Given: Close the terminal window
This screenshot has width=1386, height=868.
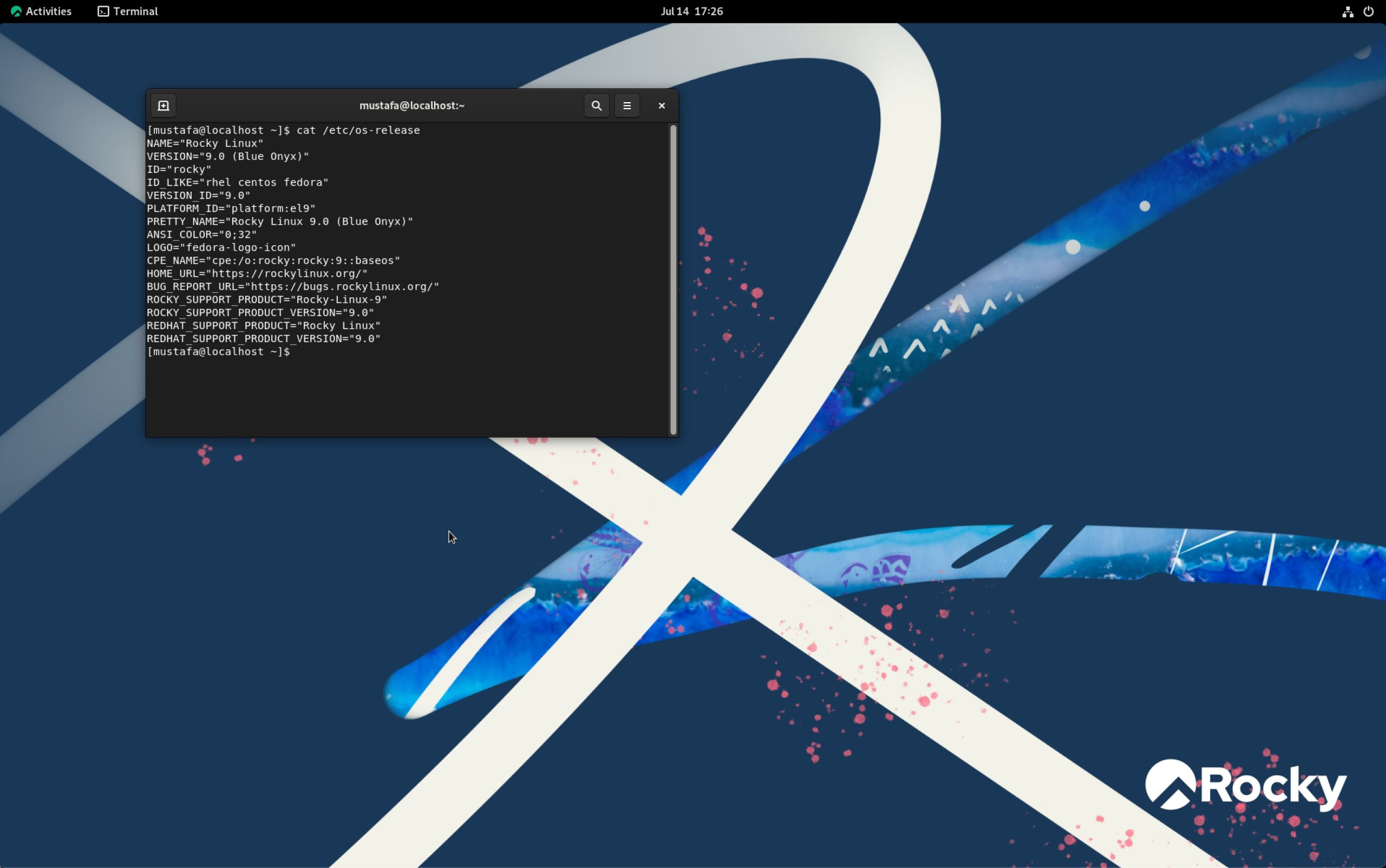Looking at the screenshot, I should point(661,105).
